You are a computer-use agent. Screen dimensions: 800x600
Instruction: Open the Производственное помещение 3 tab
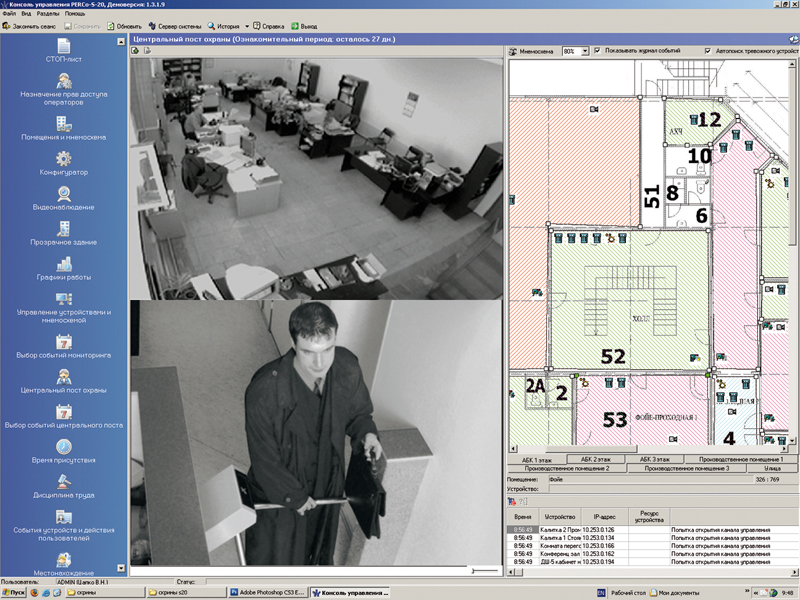point(687,468)
